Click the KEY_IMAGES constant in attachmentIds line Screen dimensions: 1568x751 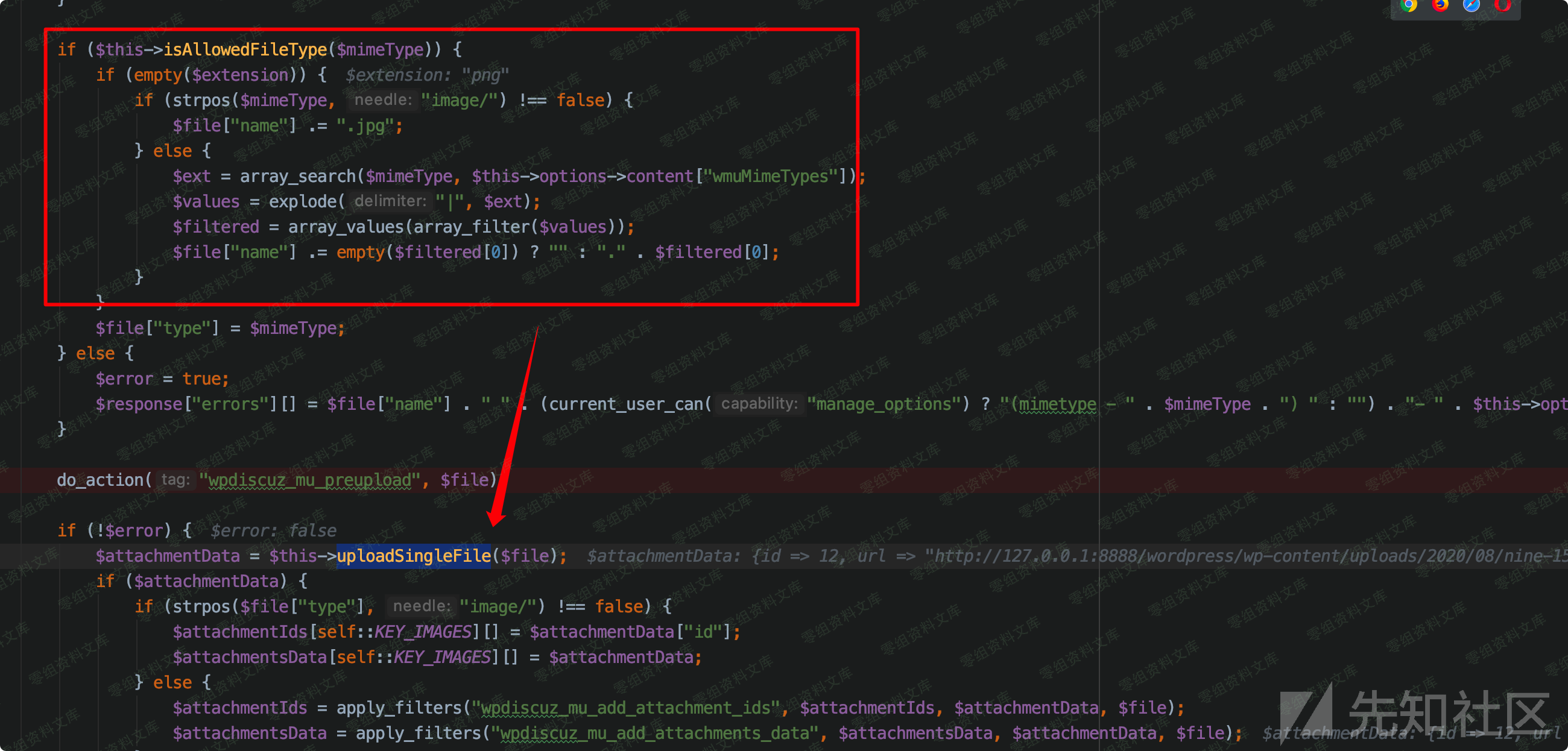422,632
